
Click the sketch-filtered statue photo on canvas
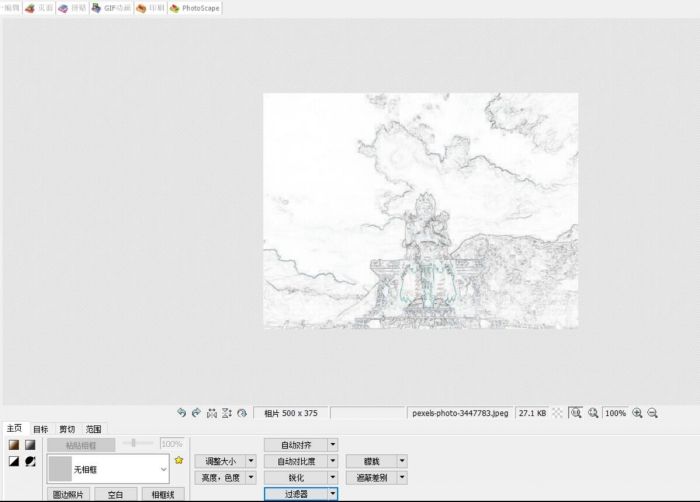[420, 211]
